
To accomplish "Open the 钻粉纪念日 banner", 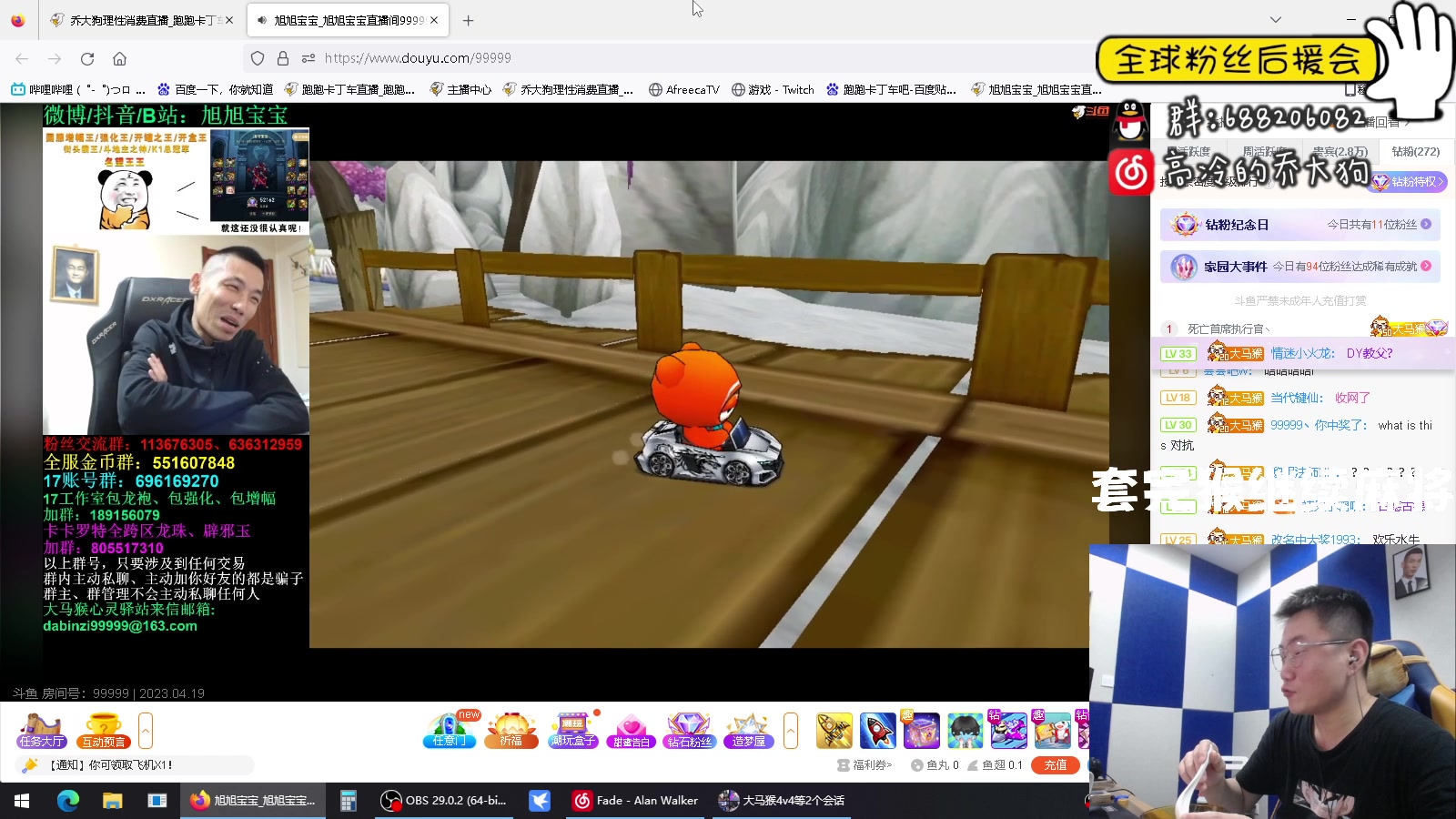I will click(1299, 225).
